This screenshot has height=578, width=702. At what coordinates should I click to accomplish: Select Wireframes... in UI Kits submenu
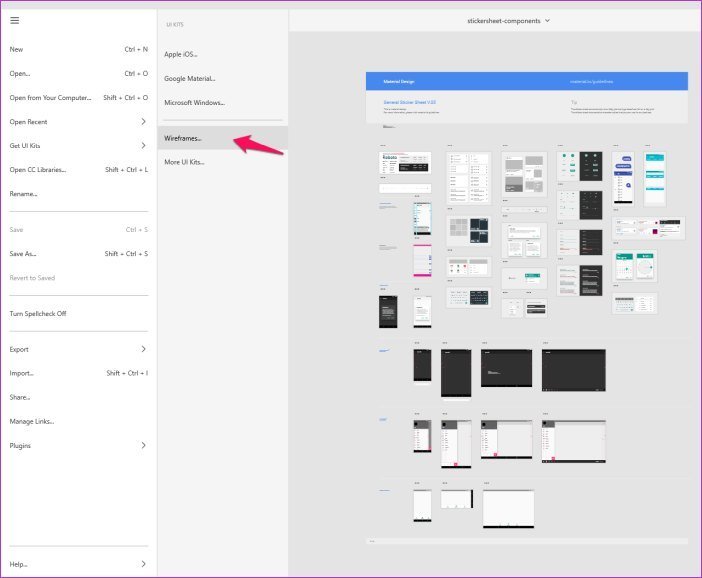coord(223,138)
